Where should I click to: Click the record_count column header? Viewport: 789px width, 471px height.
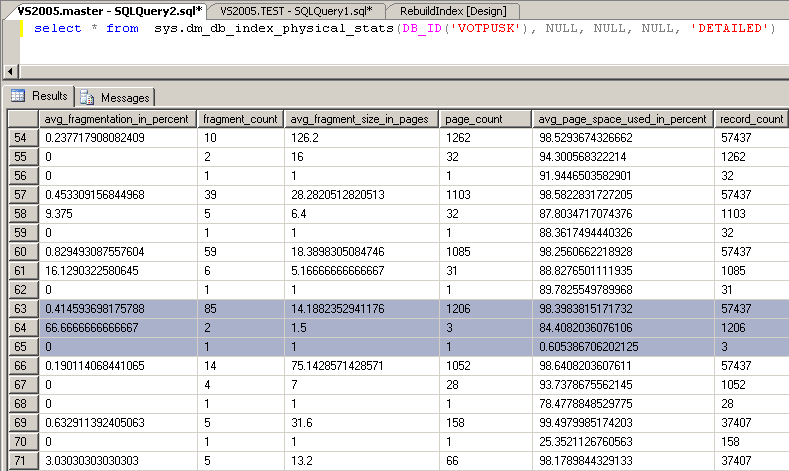click(751, 119)
